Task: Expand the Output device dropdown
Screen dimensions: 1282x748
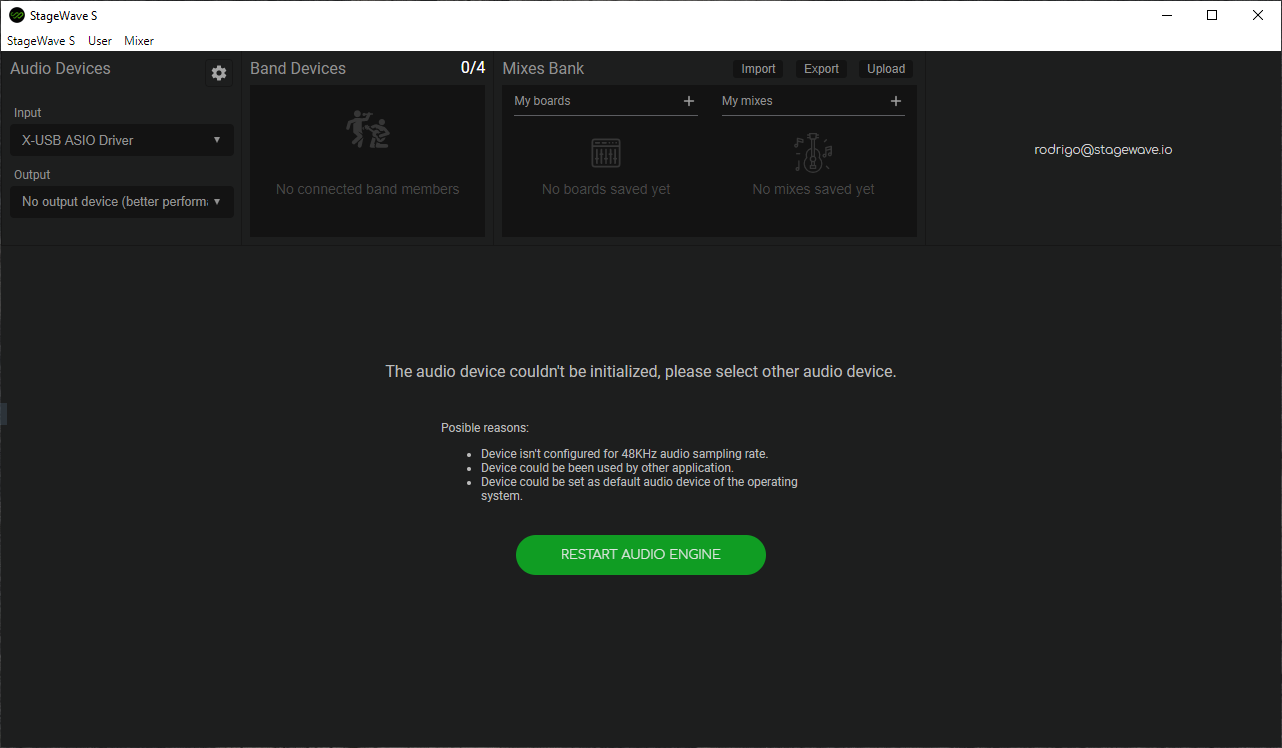Action: click(121, 202)
